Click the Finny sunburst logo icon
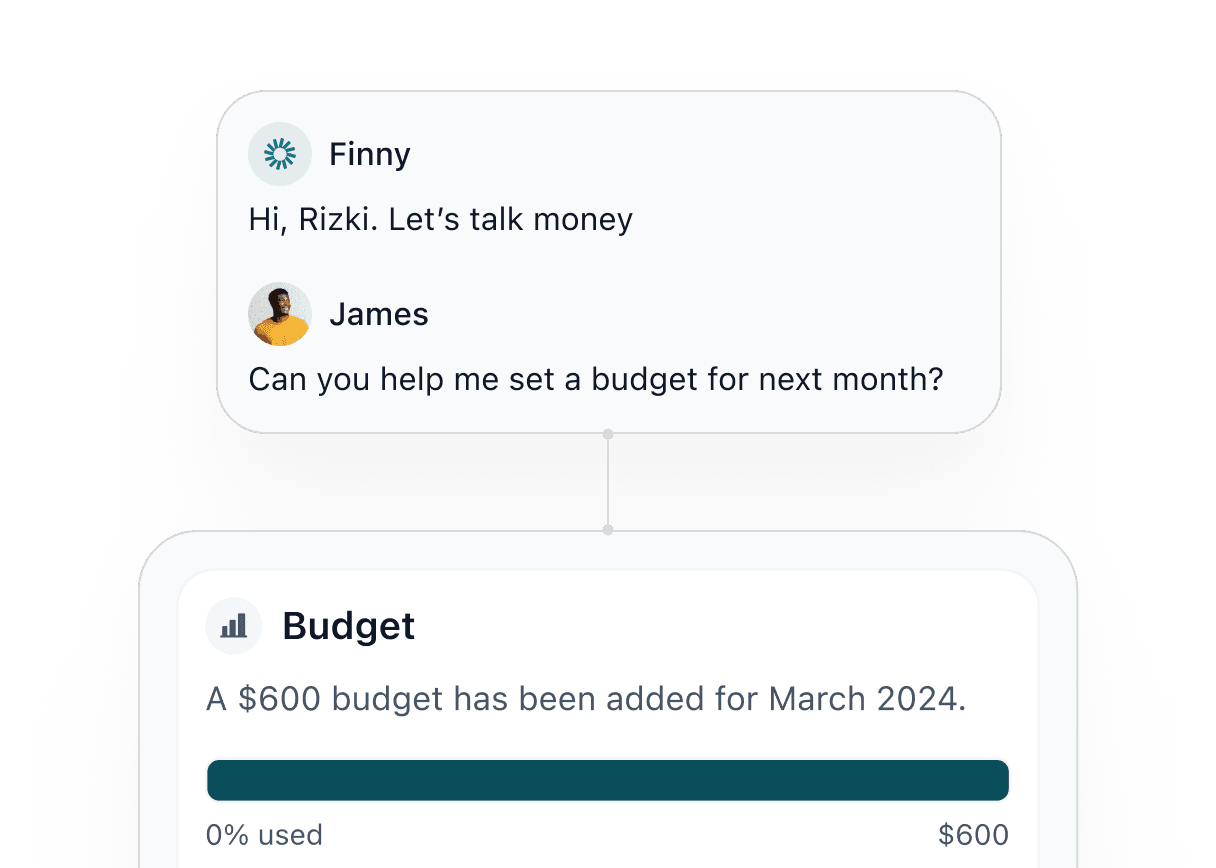This screenshot has width=1216, height=868. [x=280, y=154]
